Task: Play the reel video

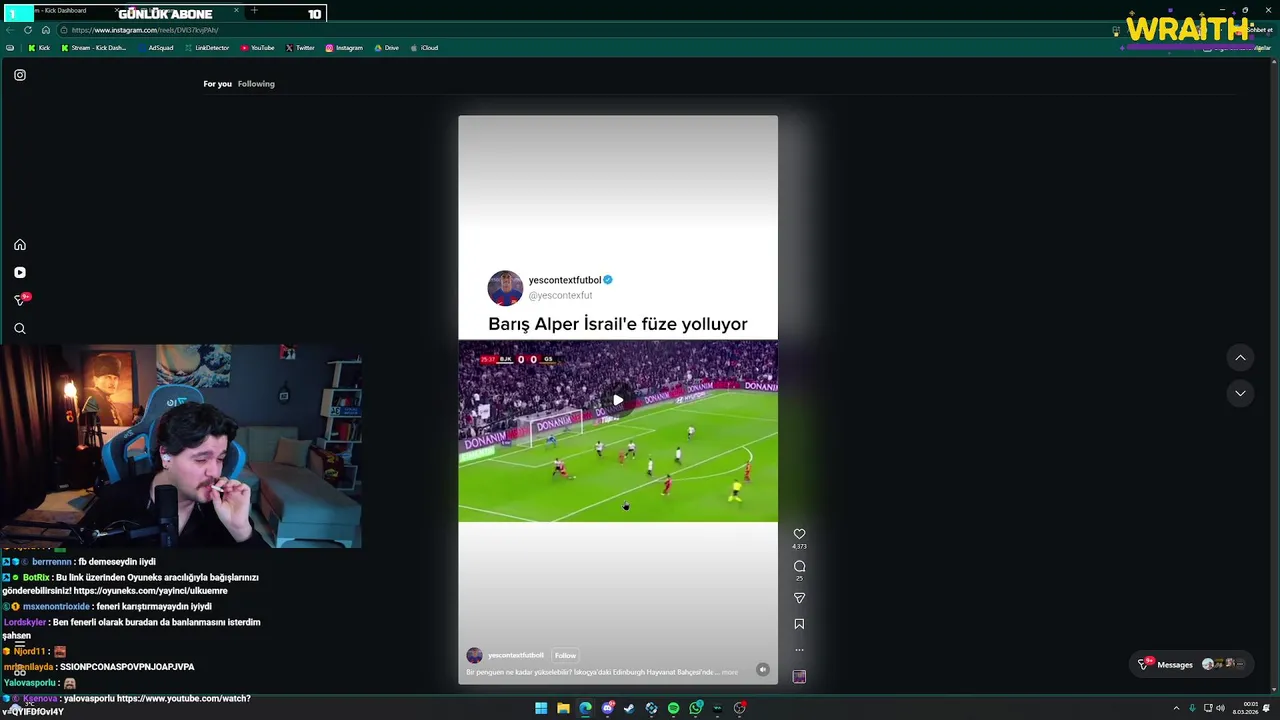Action: (x=618, y=400)
